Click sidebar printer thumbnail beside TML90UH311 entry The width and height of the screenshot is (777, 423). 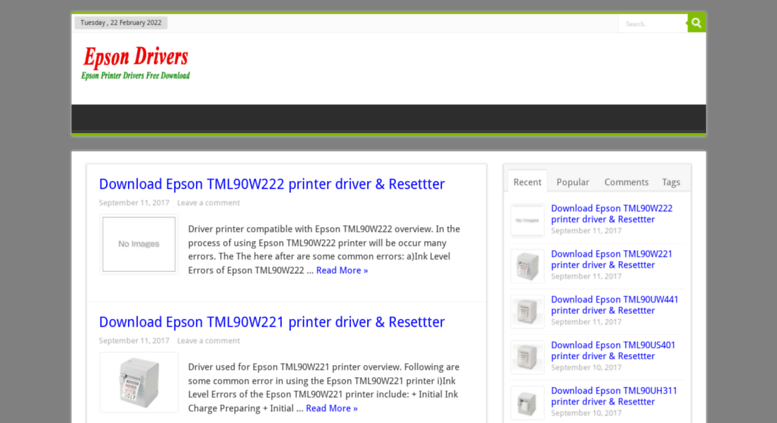click(527, 403)
